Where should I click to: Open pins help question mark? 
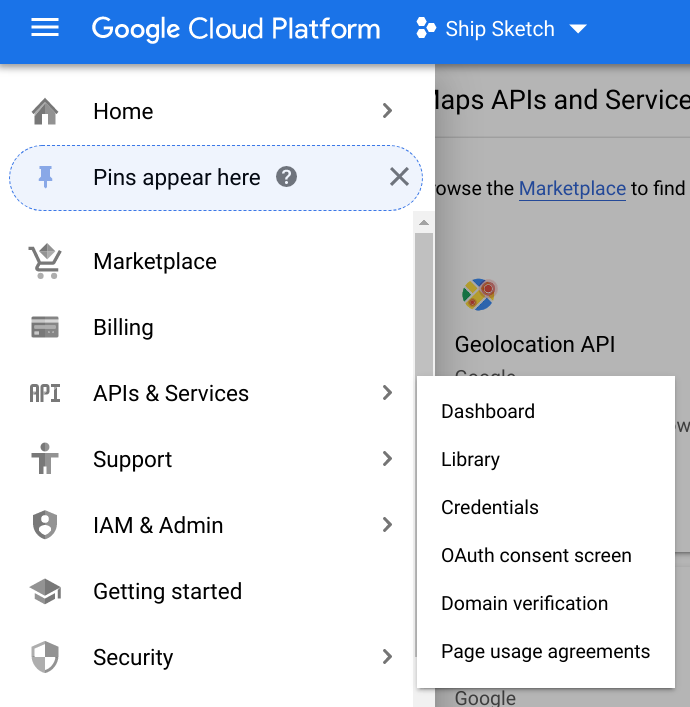click(286, 177)
